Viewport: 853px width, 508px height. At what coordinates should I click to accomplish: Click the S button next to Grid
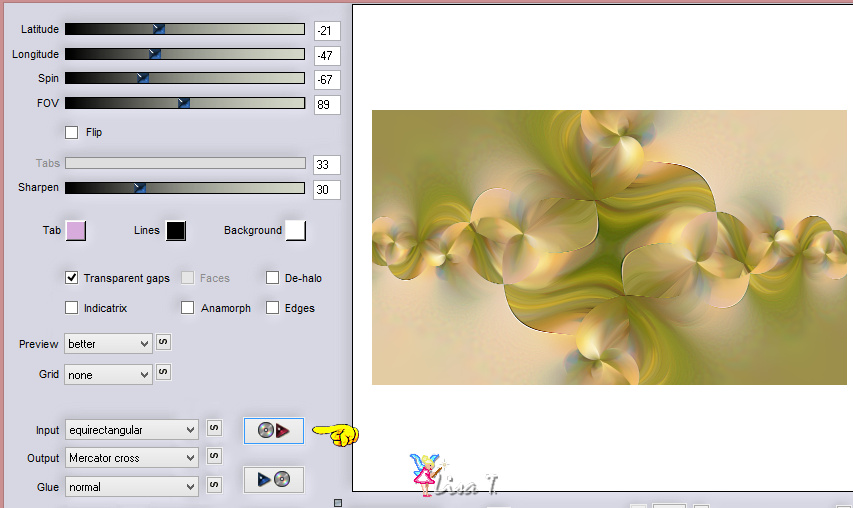tap(163, 373)
